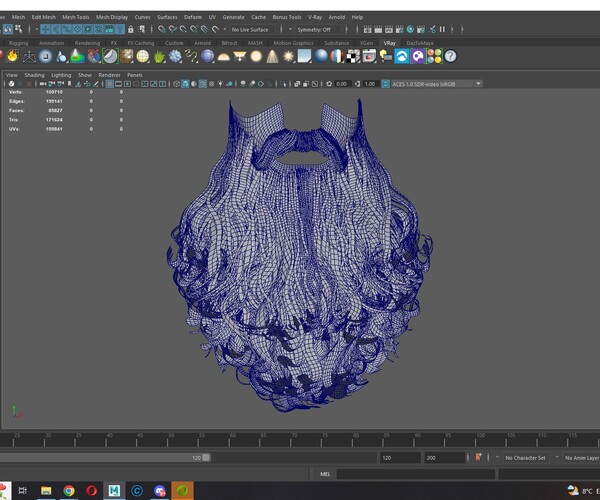Image resolution: width=600 pixels, height=500 pixels.
Task: Click the playback end time field showing 120
Action: click(400, 458)
